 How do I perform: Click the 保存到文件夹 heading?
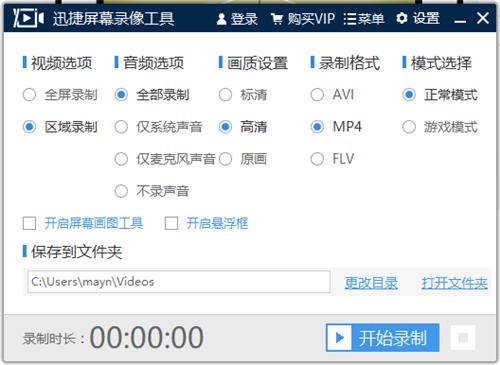tap(77, 252)
